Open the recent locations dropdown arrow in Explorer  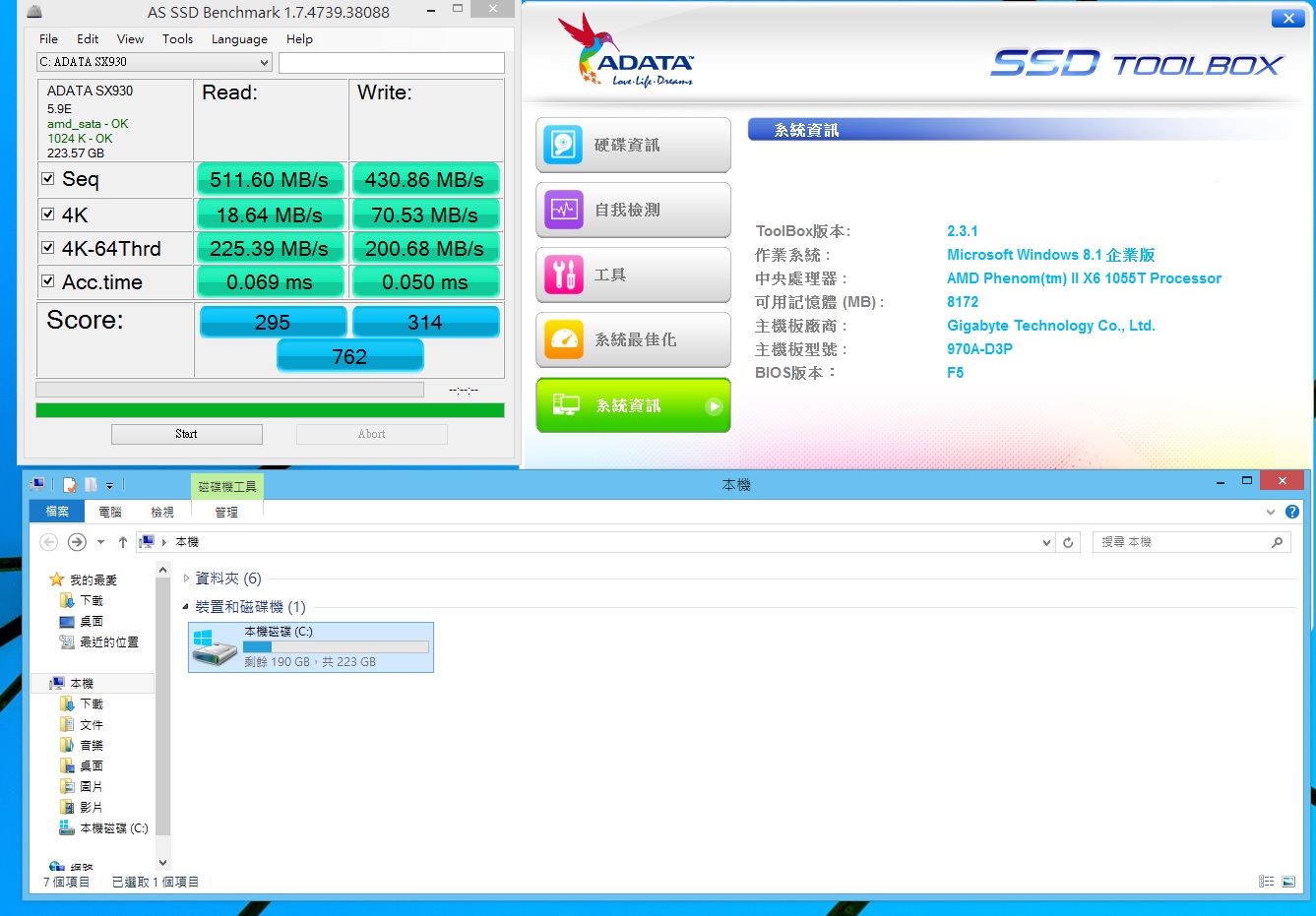100,542
